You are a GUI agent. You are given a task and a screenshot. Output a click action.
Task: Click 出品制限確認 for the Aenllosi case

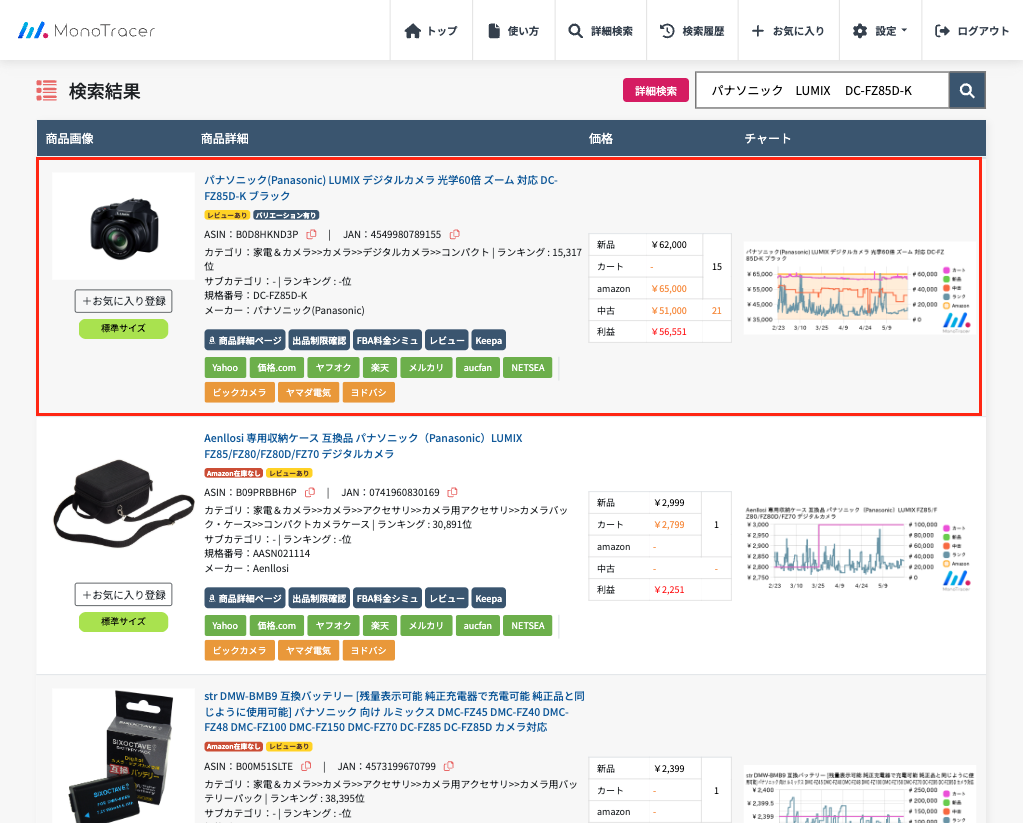(x=319, y=598)
